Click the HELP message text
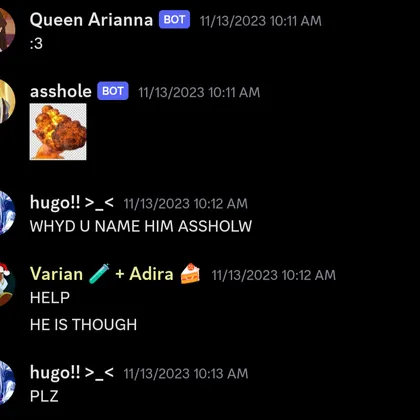 [x=50, y=297]
